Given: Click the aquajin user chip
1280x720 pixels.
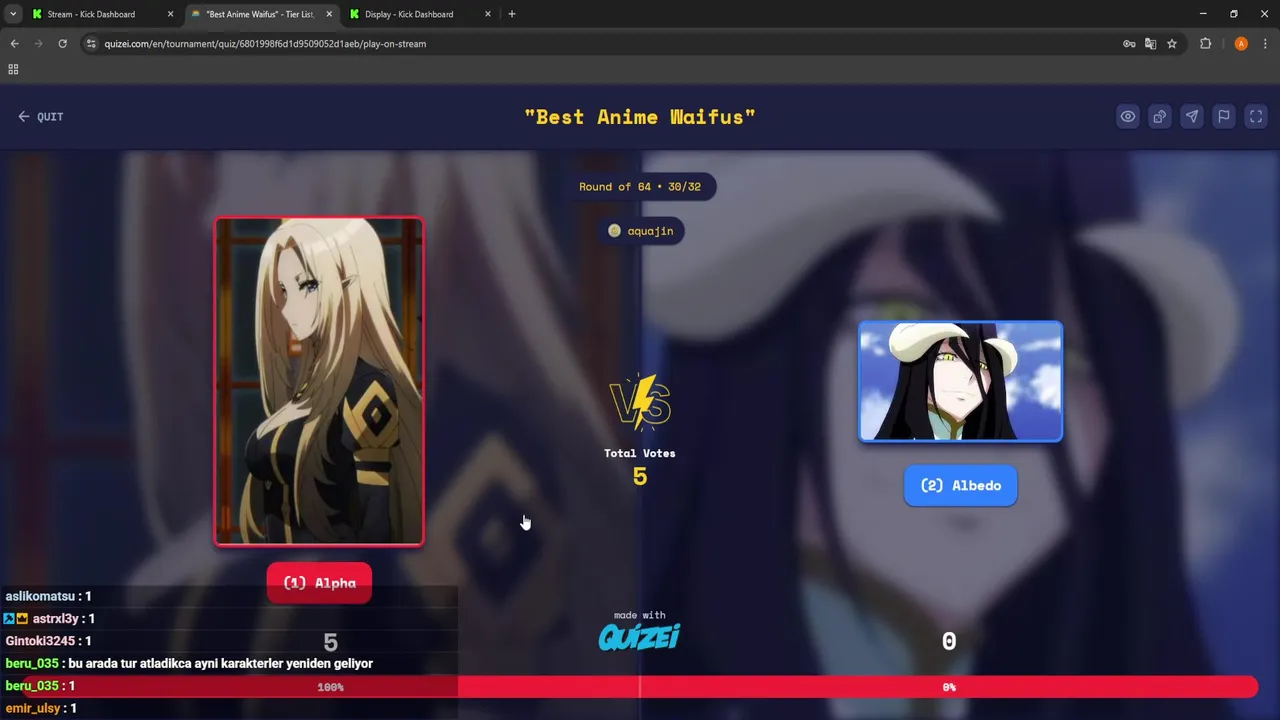Looking at the screenshot, I should click(x=640, y=231).
